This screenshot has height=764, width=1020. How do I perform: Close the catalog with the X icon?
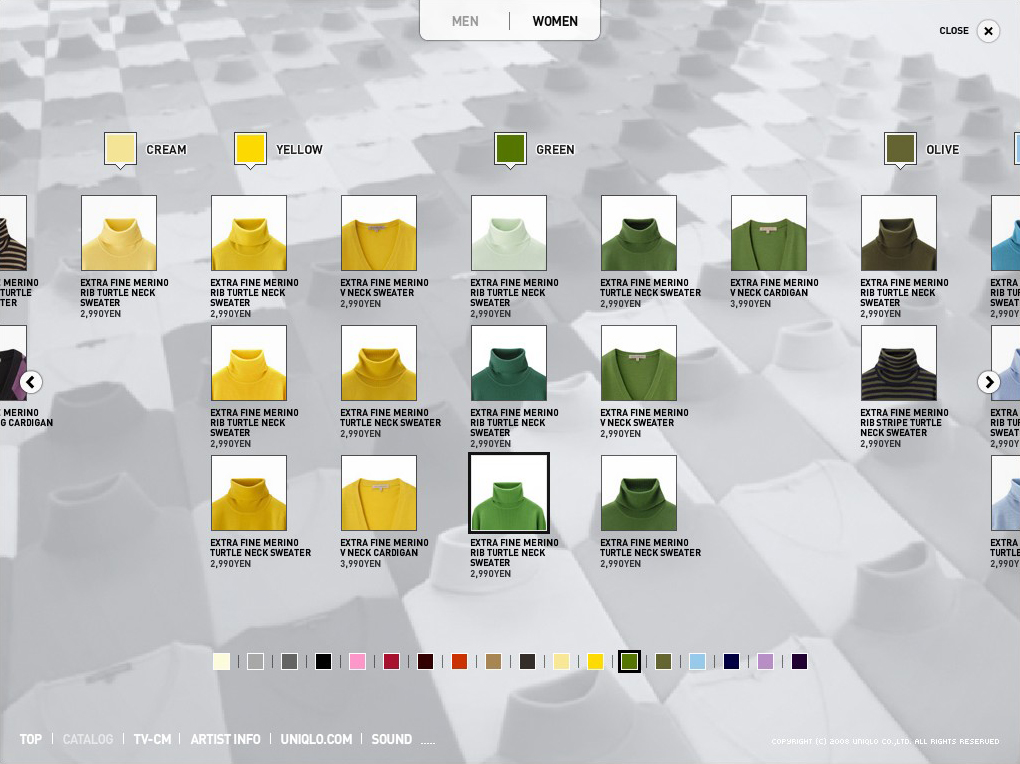coord(988,31)
